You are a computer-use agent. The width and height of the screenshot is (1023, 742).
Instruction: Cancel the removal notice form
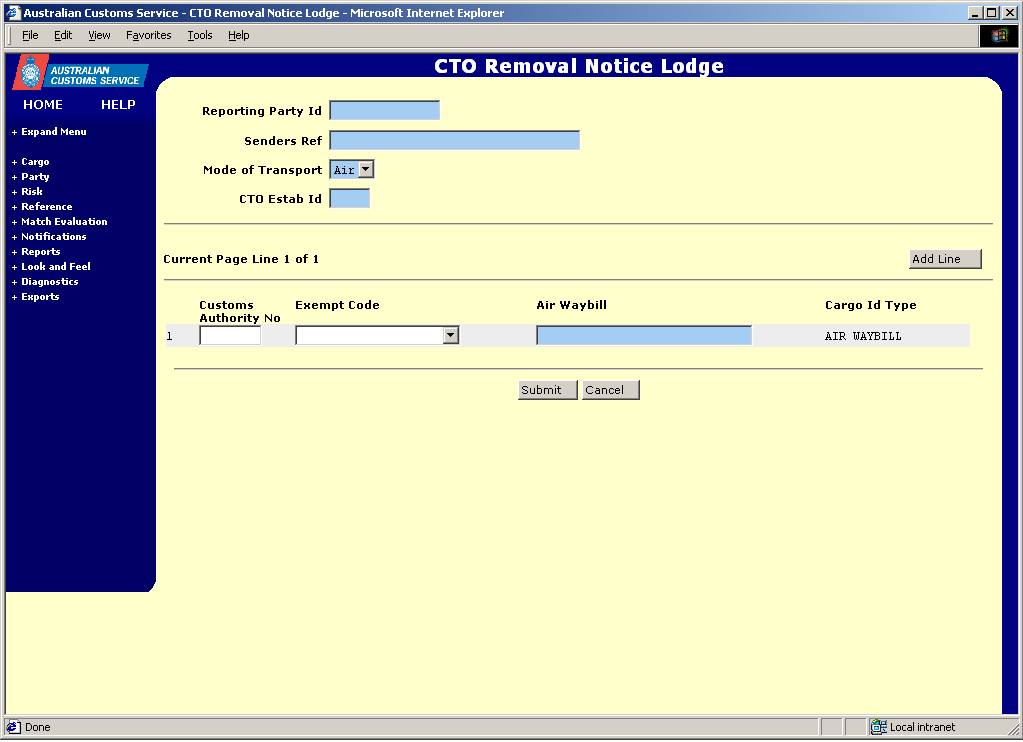[x=611, y=390]
